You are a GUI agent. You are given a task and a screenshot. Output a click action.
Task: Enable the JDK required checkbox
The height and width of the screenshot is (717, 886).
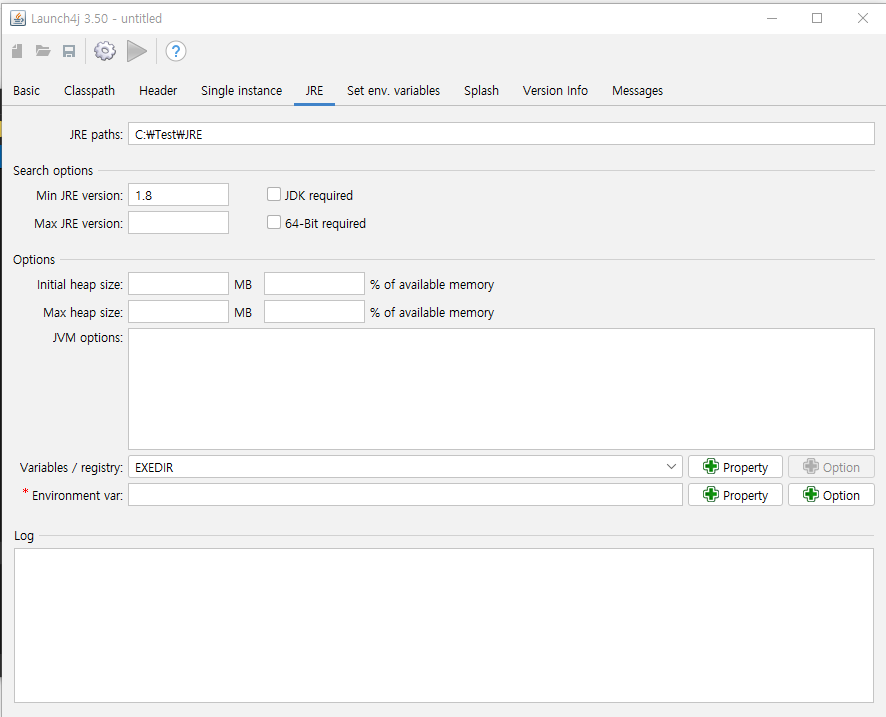click(273, 194)
